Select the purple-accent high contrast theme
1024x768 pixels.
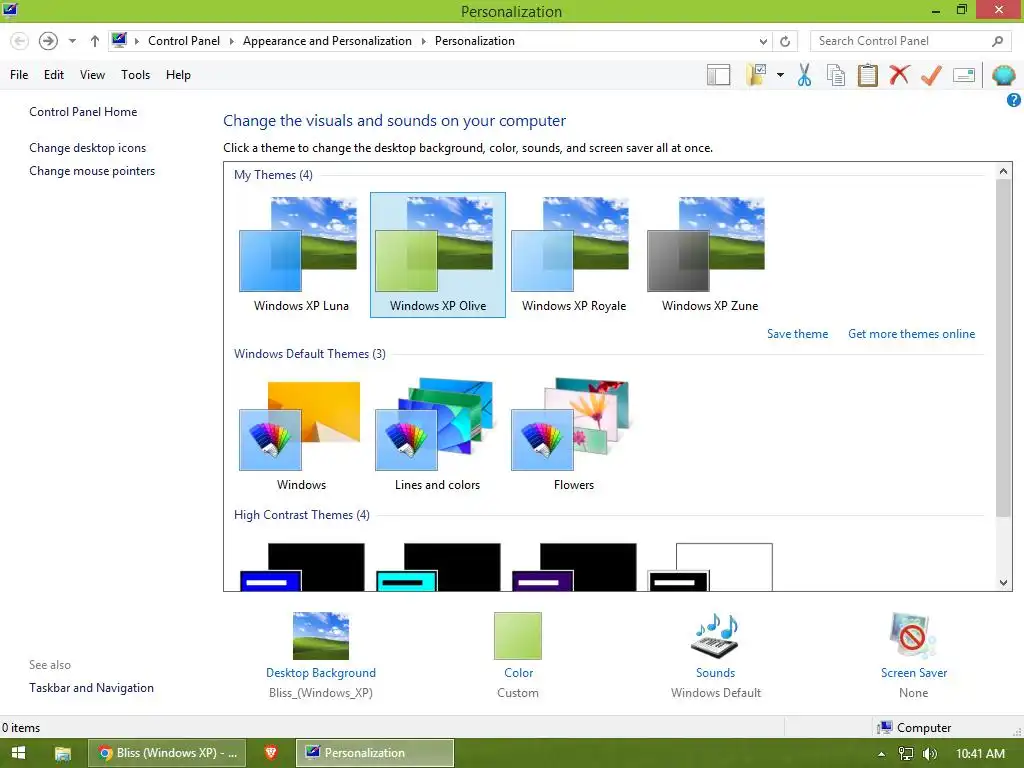[573, 567]
